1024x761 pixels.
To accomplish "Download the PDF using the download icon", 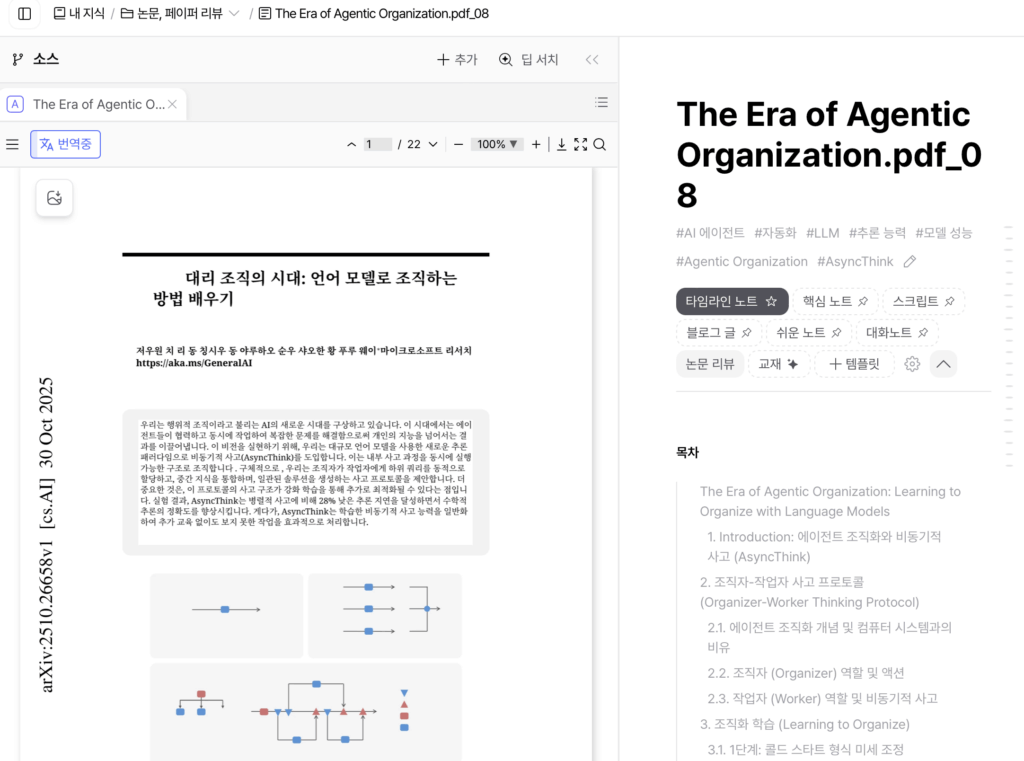I will click(x=561, y=144).
